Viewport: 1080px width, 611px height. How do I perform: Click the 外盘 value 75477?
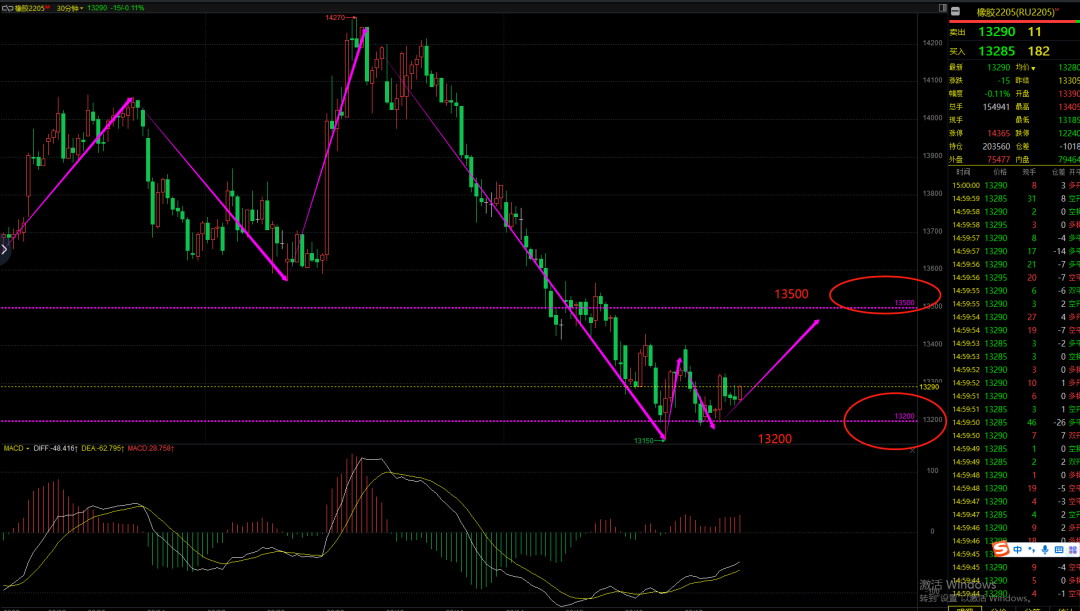(x=998, y=159)
